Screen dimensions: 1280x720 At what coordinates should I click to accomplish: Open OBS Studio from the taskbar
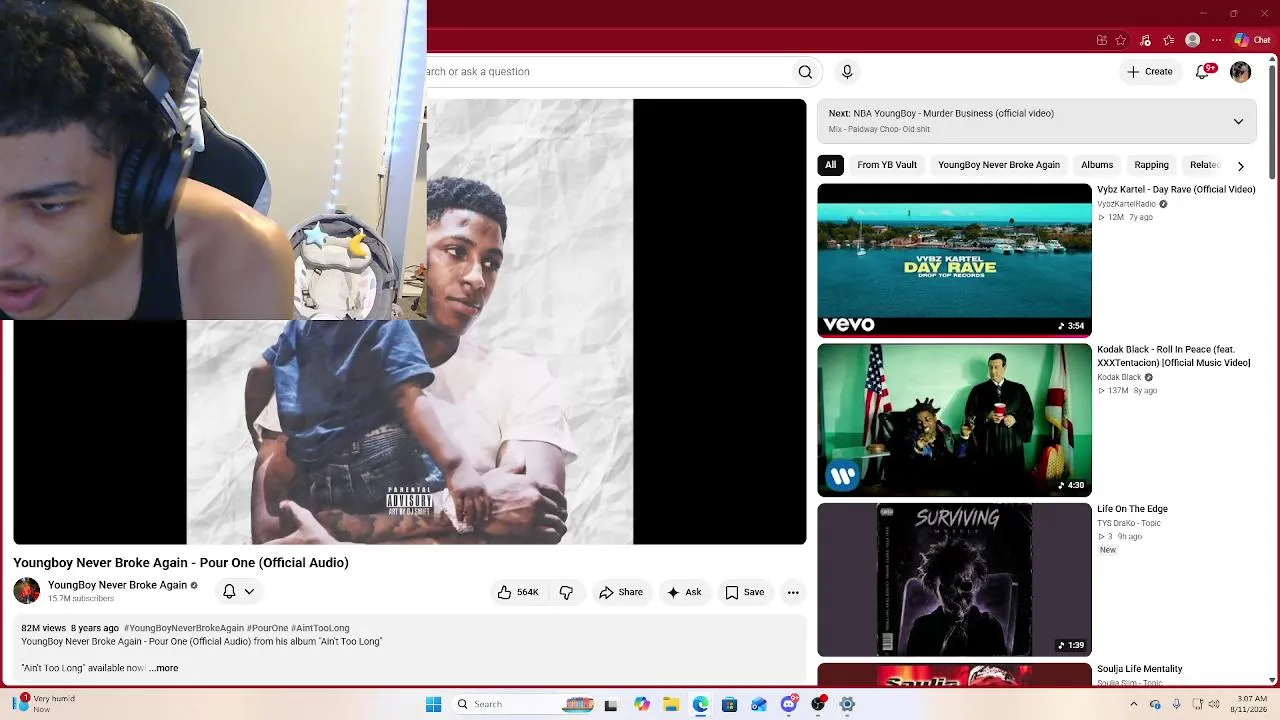[x=818, y=704]
